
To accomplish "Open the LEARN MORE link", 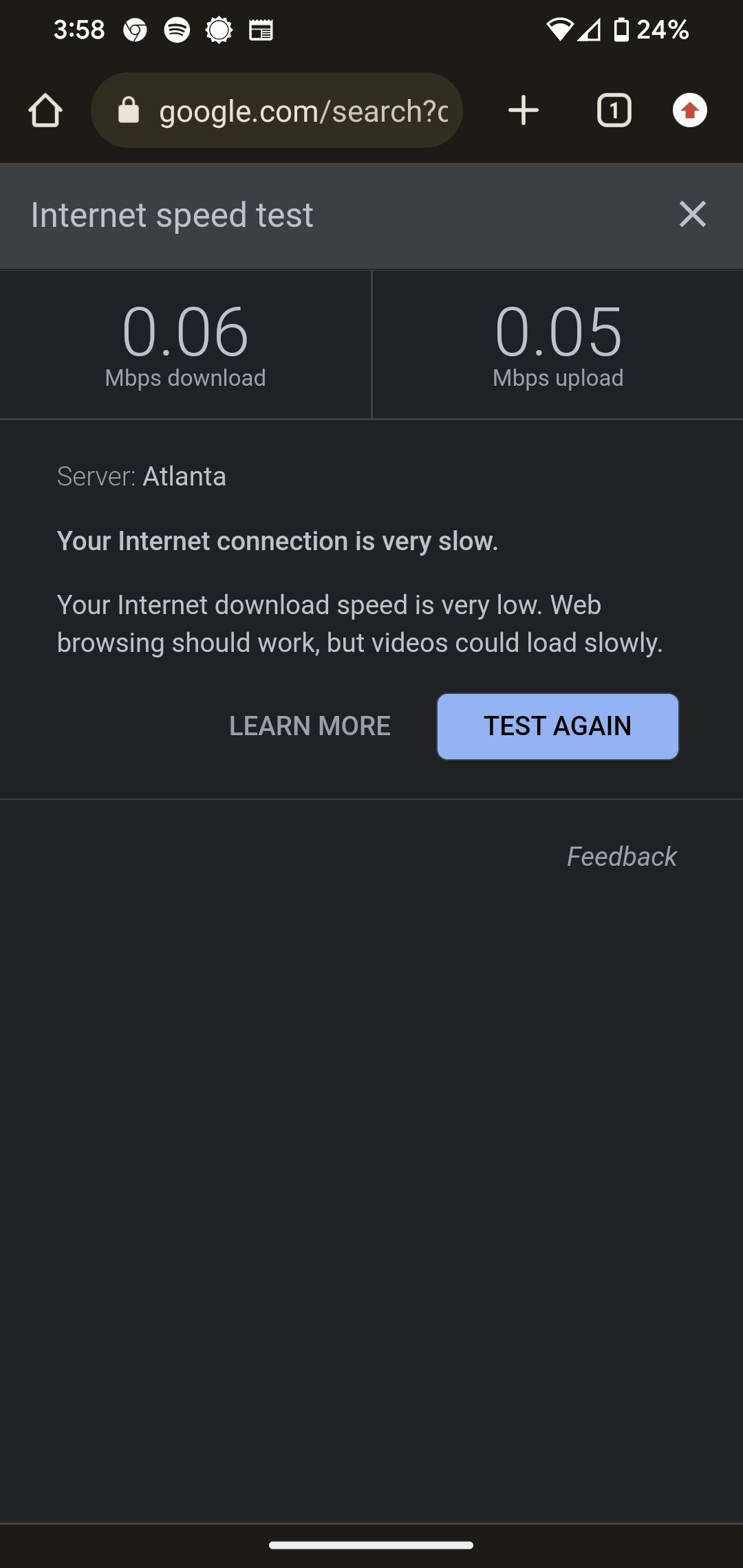I will [x=310, y=726].
